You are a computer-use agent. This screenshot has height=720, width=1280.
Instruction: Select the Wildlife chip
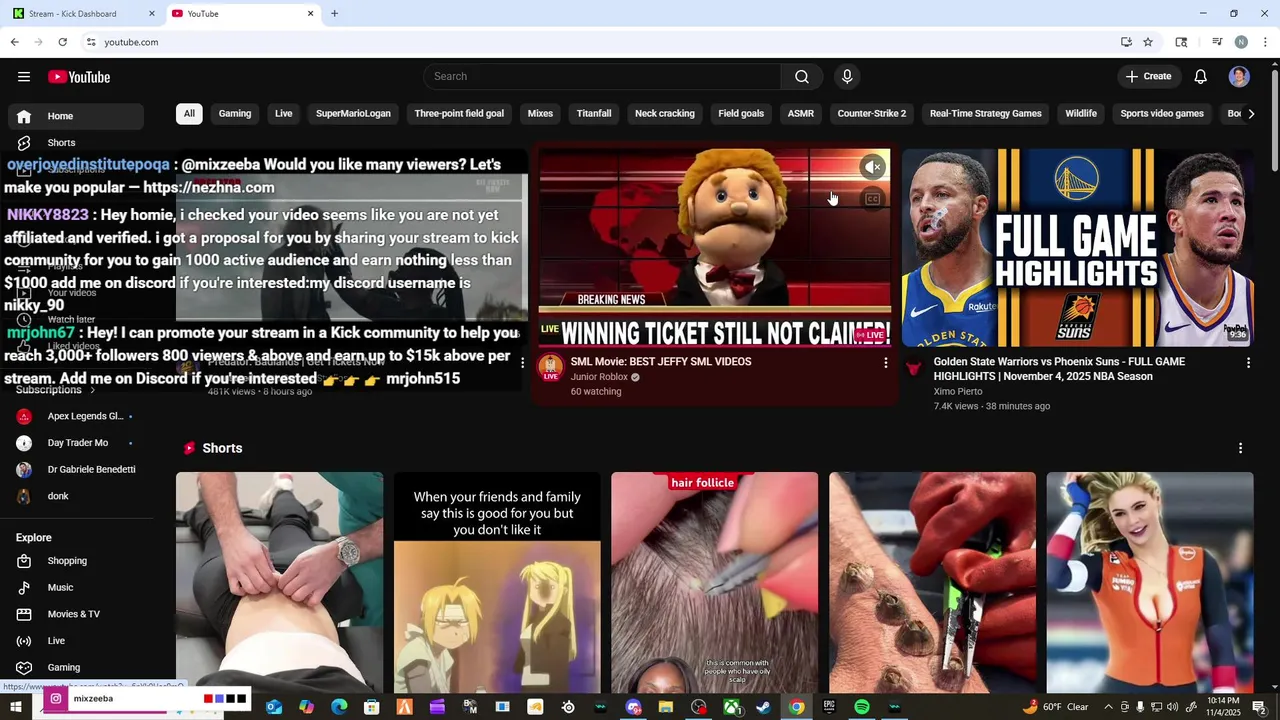click(x=1081, y=114)
